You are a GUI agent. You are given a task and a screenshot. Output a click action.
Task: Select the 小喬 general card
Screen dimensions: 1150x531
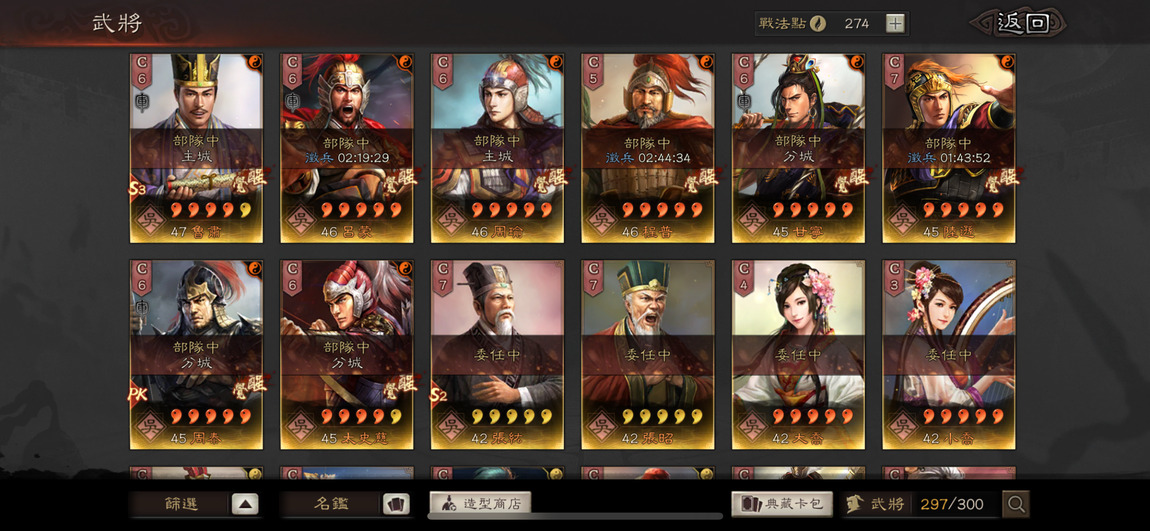(x=949, y=354)
